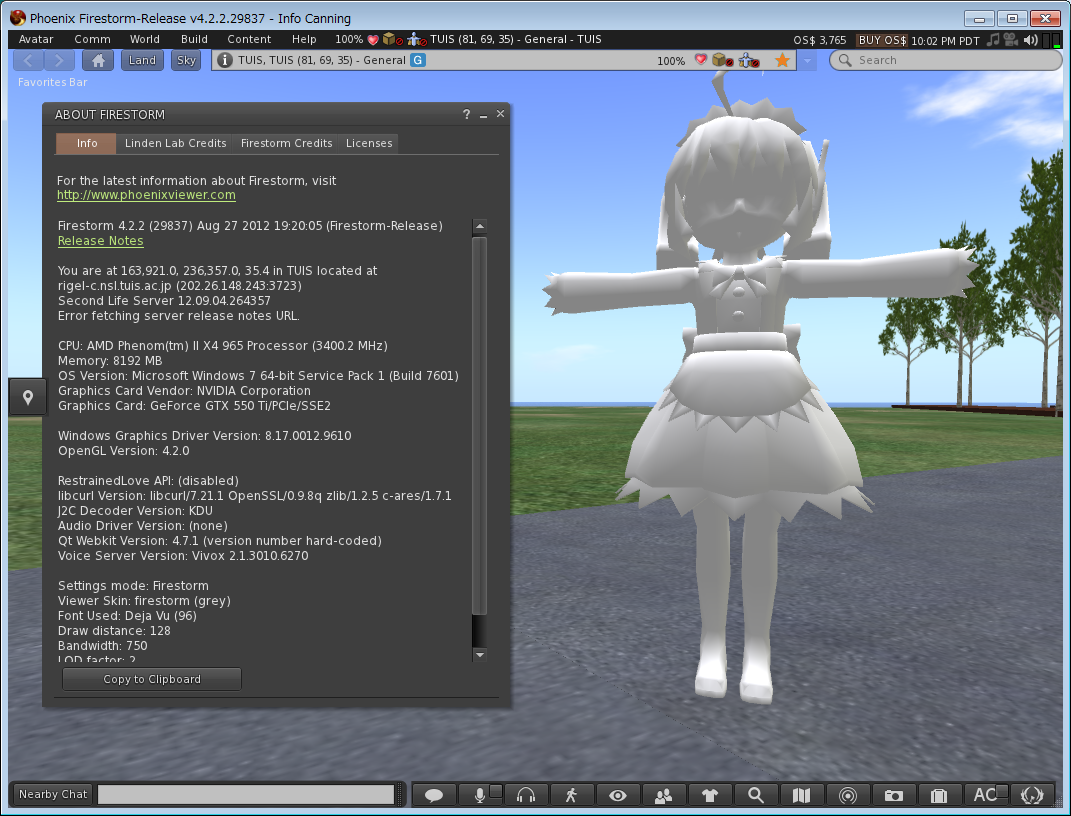Screen dimensions: 1071x816
Task: Click the info panel scrollbar thumb
Action: [x=479, y=426]
